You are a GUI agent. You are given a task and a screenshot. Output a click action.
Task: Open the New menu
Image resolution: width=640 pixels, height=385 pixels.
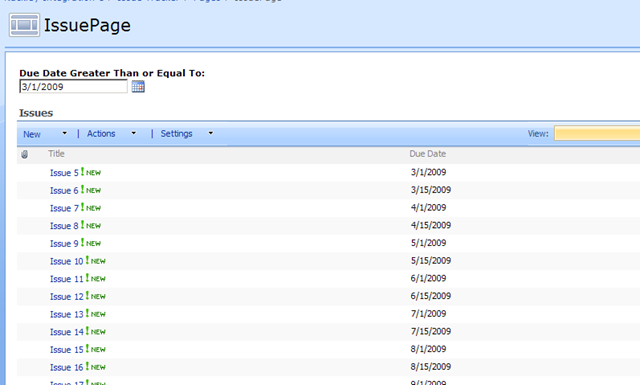click(32, 134)
